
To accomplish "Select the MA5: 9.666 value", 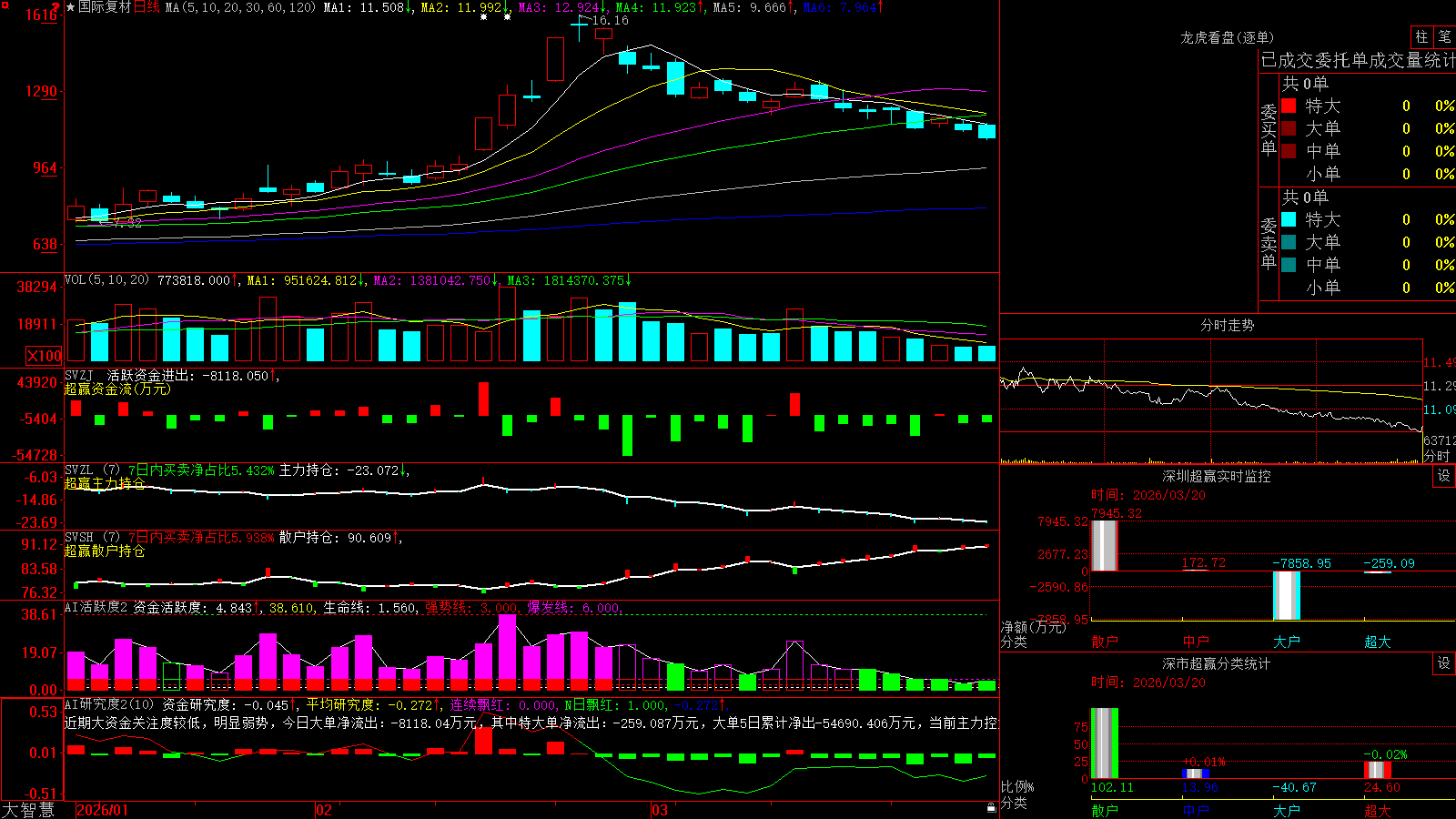I will pyautogui.click(x=750, y=7).
